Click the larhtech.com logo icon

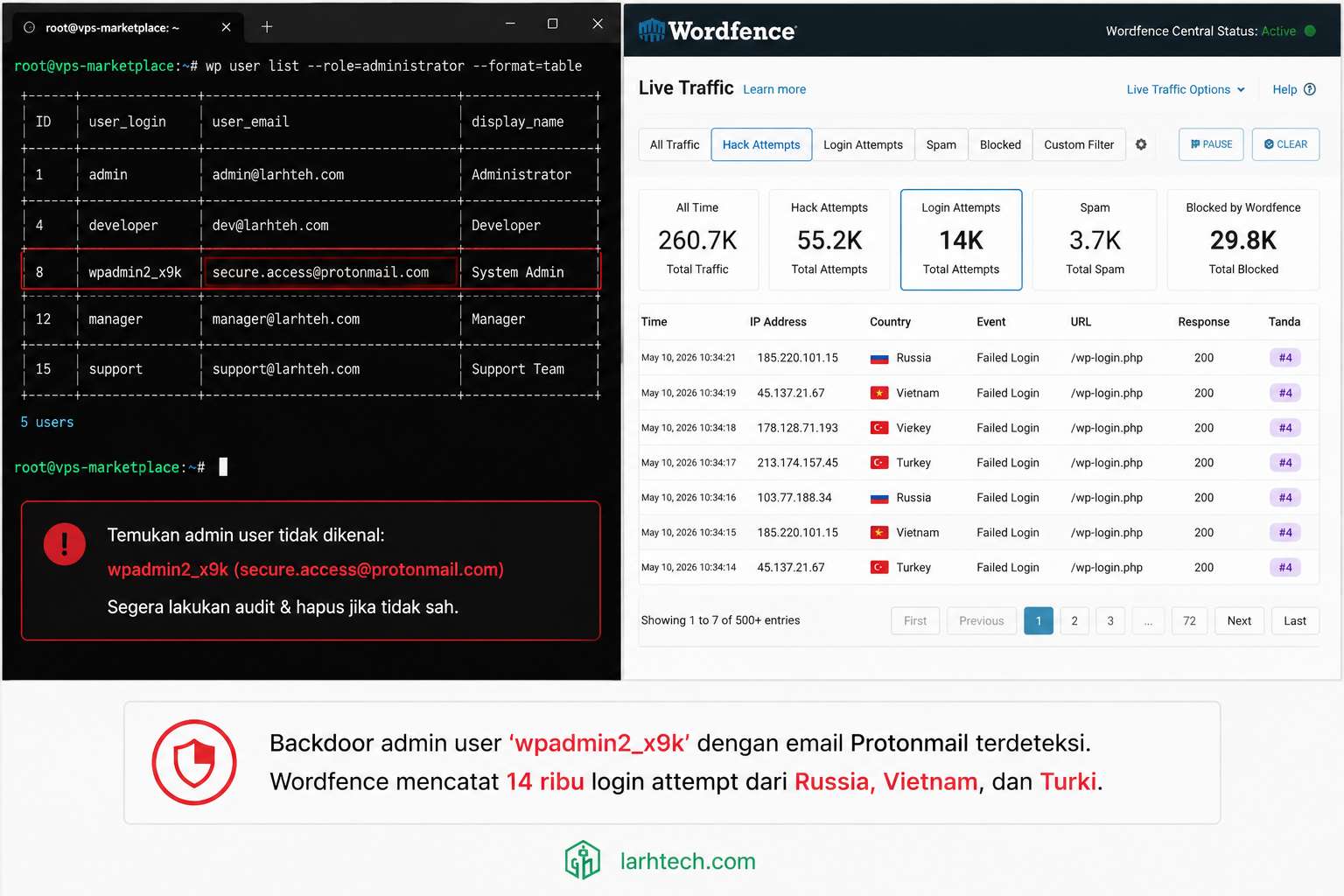[x=583, y=860]
